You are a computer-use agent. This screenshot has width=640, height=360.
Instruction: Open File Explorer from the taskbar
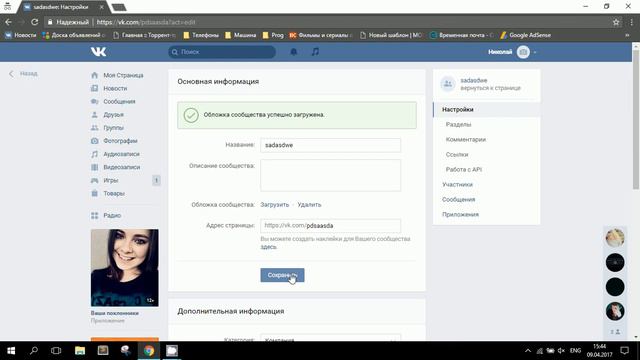click(80, 351)
